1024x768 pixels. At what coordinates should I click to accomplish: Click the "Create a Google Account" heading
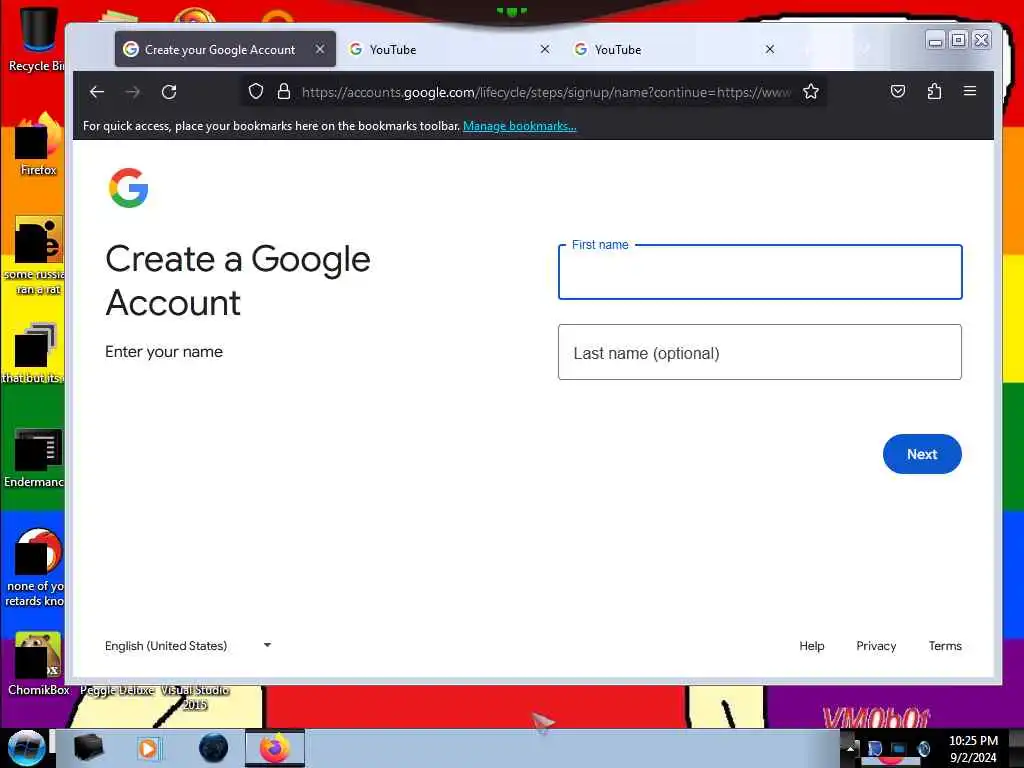(x=238, y=281)
